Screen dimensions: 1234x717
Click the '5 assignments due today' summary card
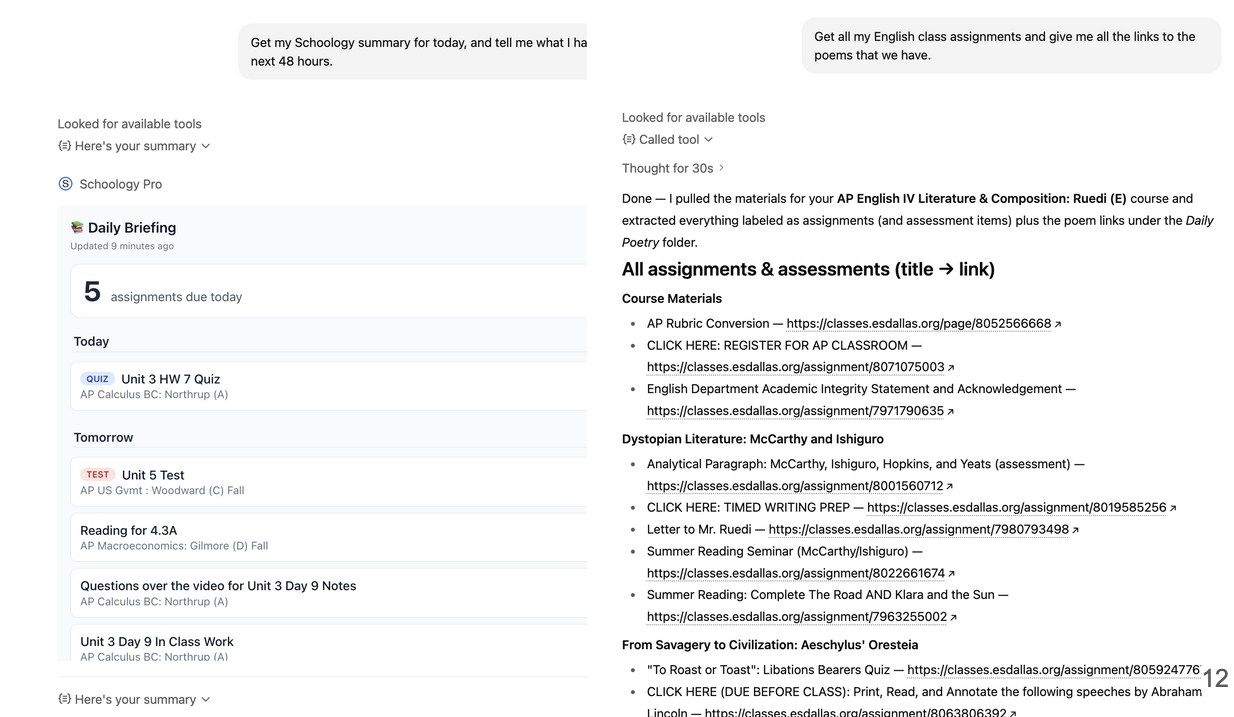click(329, 292)
